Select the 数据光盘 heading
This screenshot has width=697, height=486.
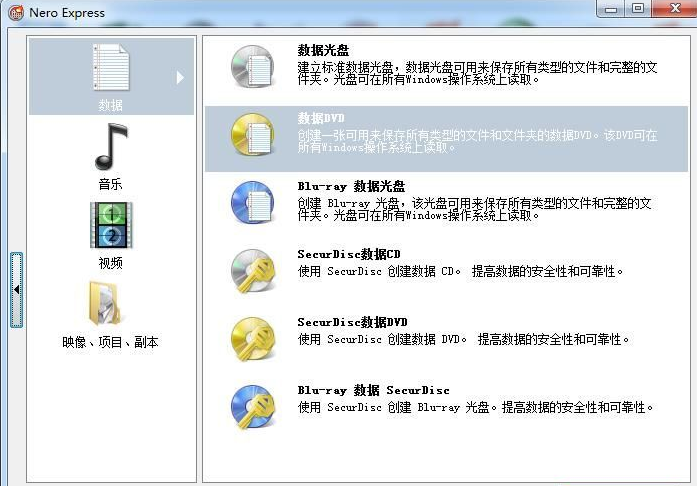point(323,50)
